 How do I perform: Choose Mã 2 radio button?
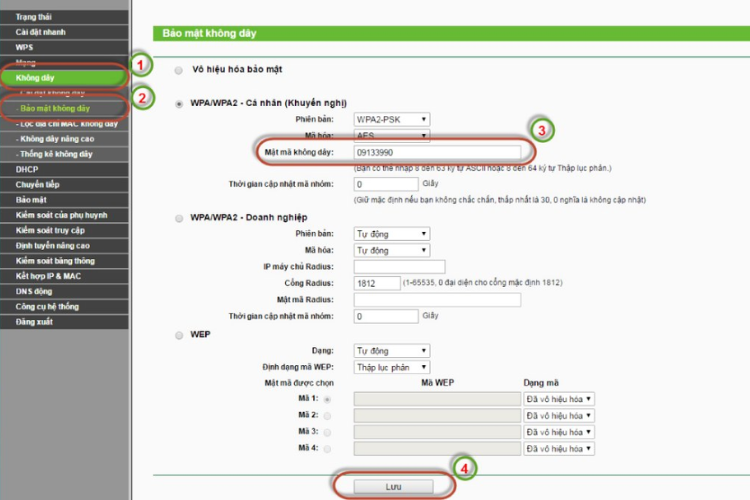[327, 416]
